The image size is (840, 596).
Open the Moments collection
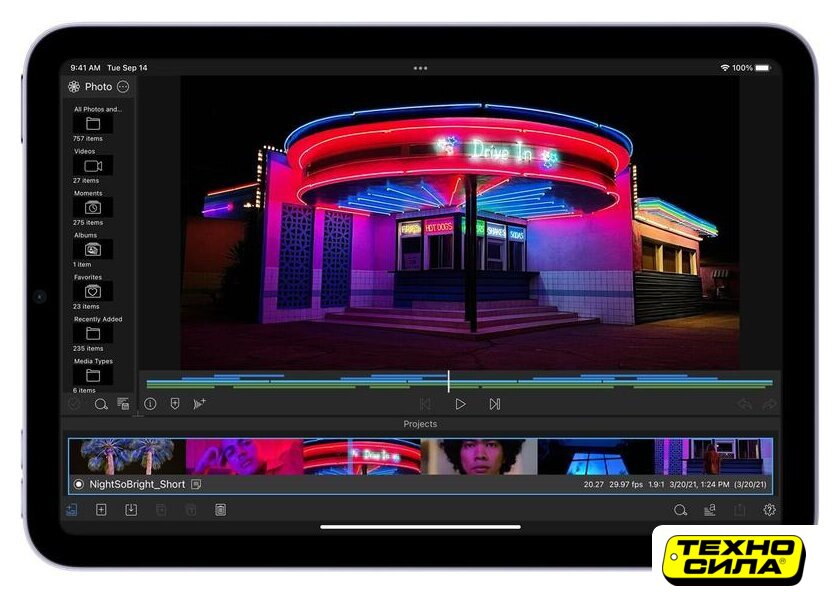tap(93, 207)
